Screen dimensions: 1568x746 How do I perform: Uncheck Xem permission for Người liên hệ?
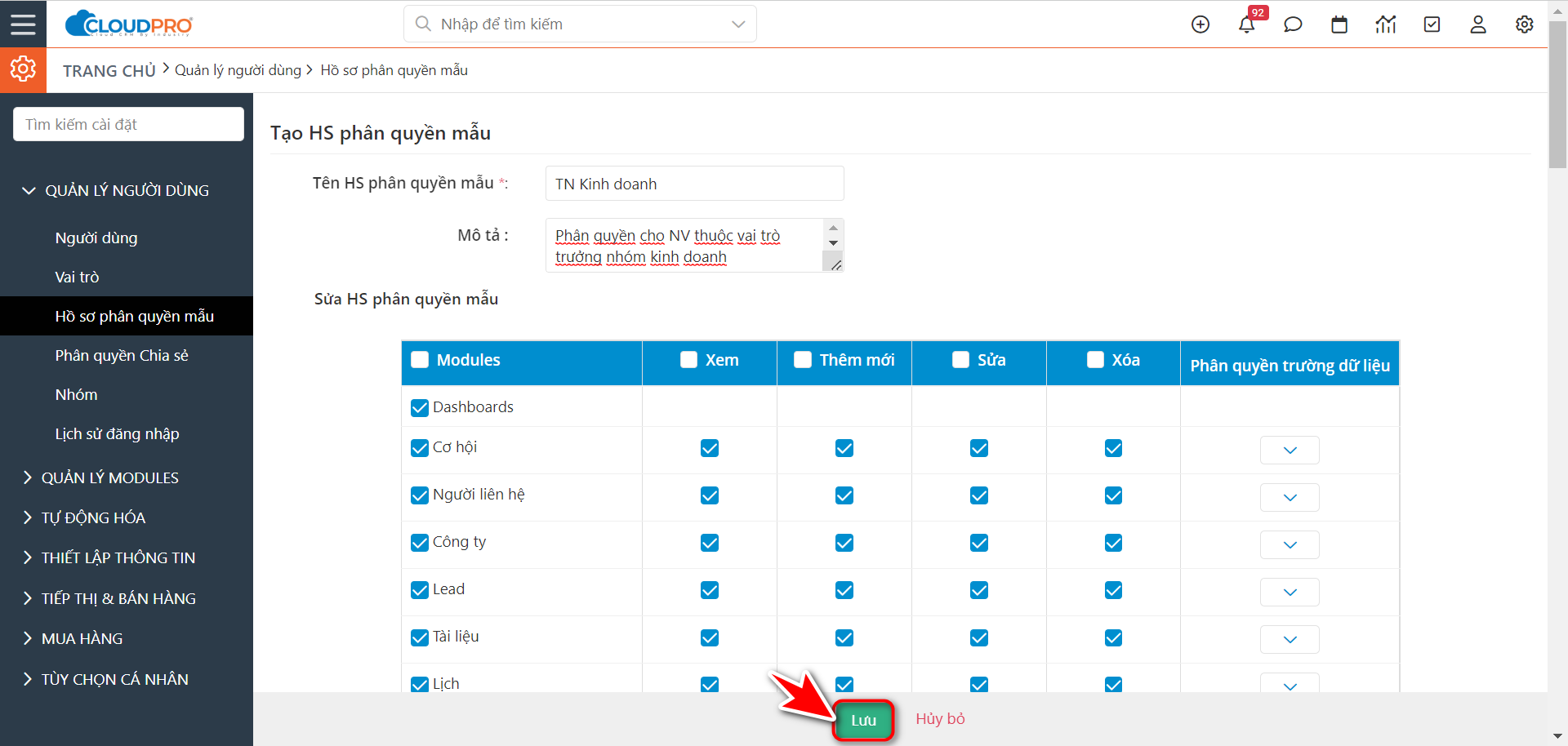(710, 495)
